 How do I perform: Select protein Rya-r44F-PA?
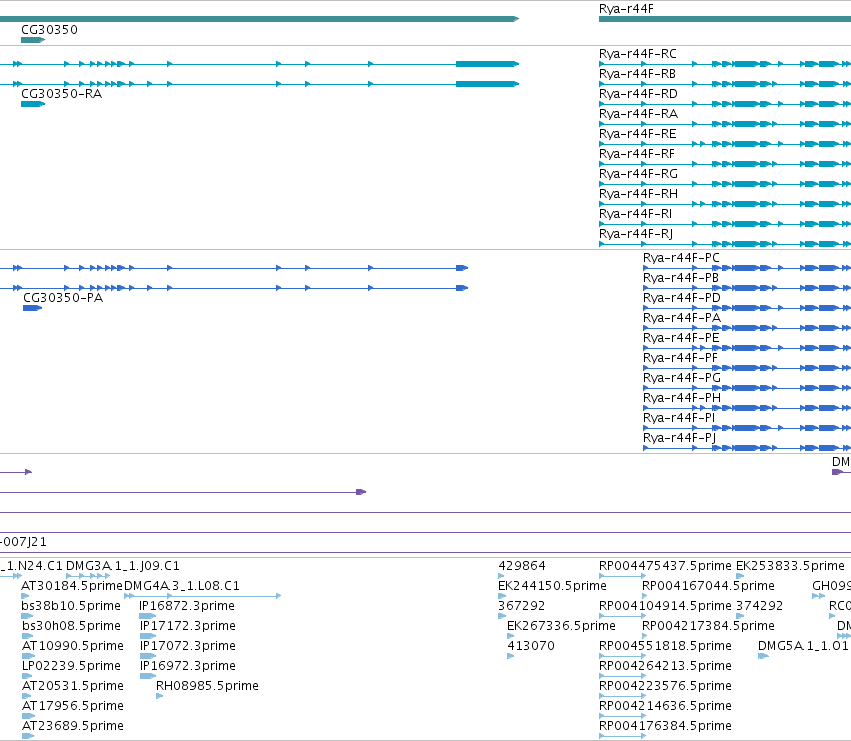[x=682, y=318]
